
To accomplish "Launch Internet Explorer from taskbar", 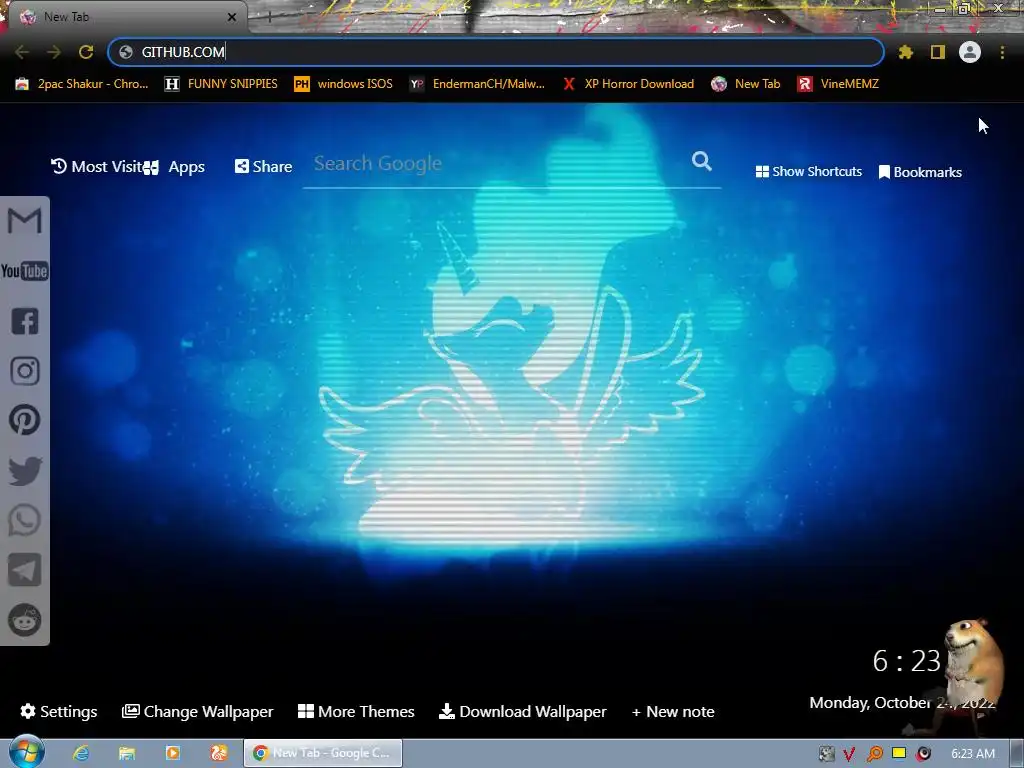I will (81, 753).
